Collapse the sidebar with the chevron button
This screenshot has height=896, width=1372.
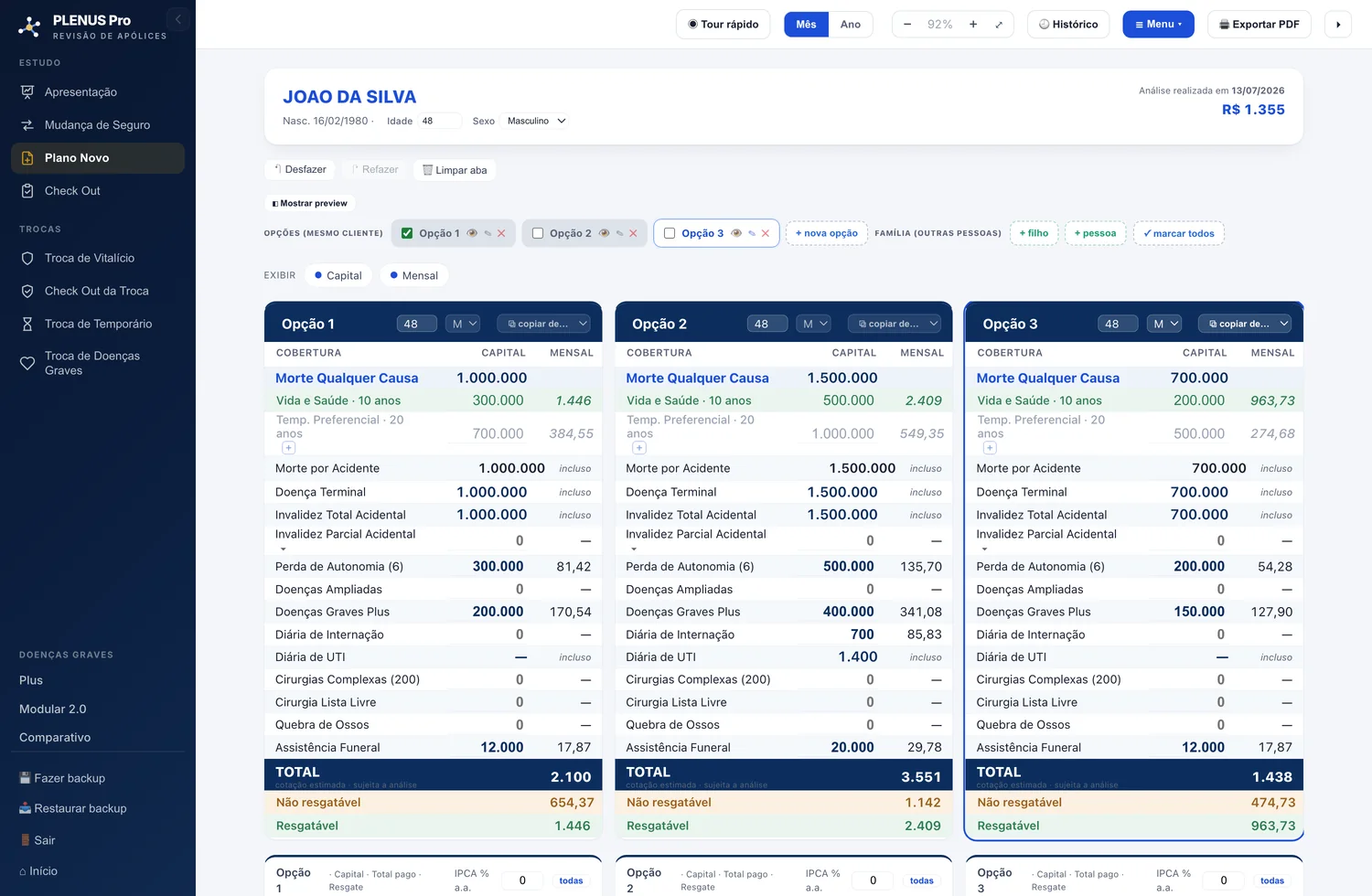pyautogui.click(x=178, y=19)
